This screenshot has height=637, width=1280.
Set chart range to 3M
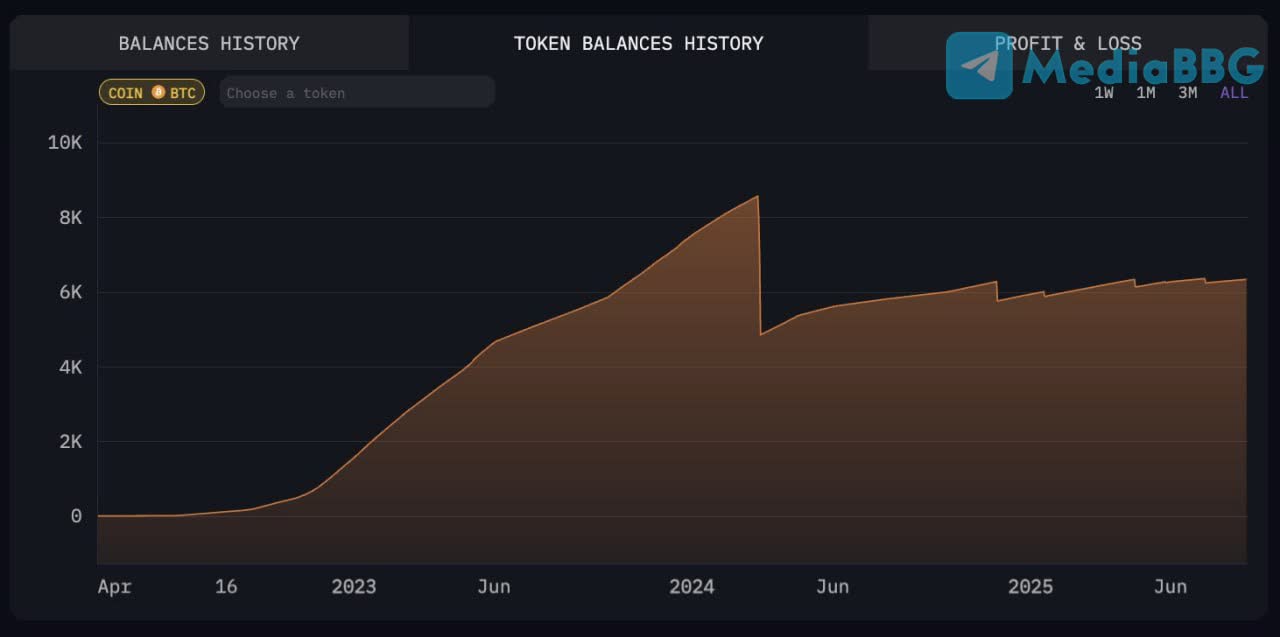tap(1187, 92)
